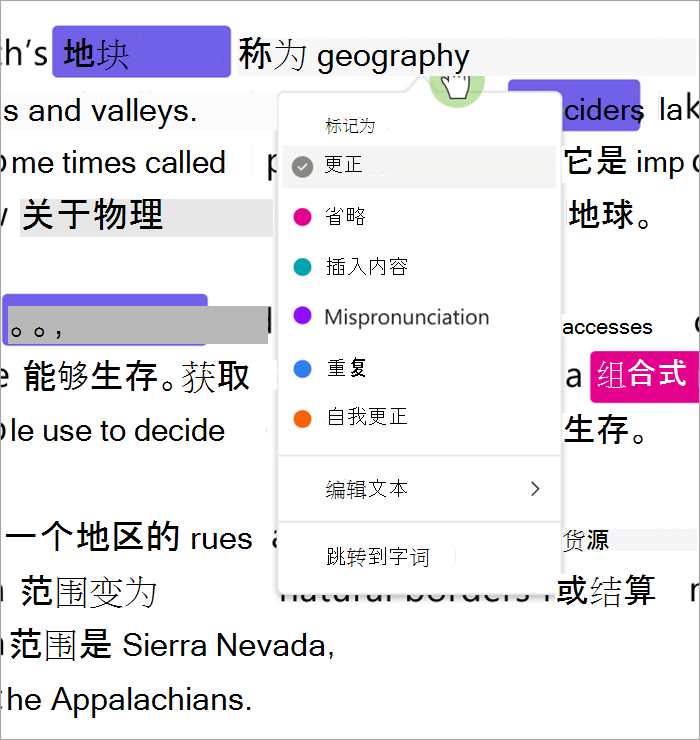Click the orange 自我更正 color dot
This screenshot has width=700, height=740.
302,419
